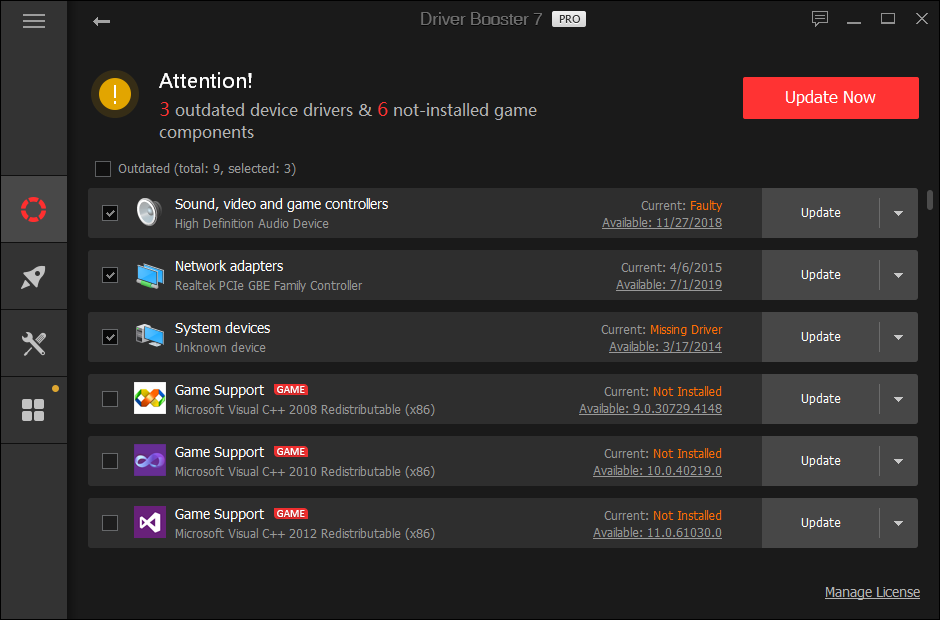Click the PRO badge in the title

[x=569, y=19]
